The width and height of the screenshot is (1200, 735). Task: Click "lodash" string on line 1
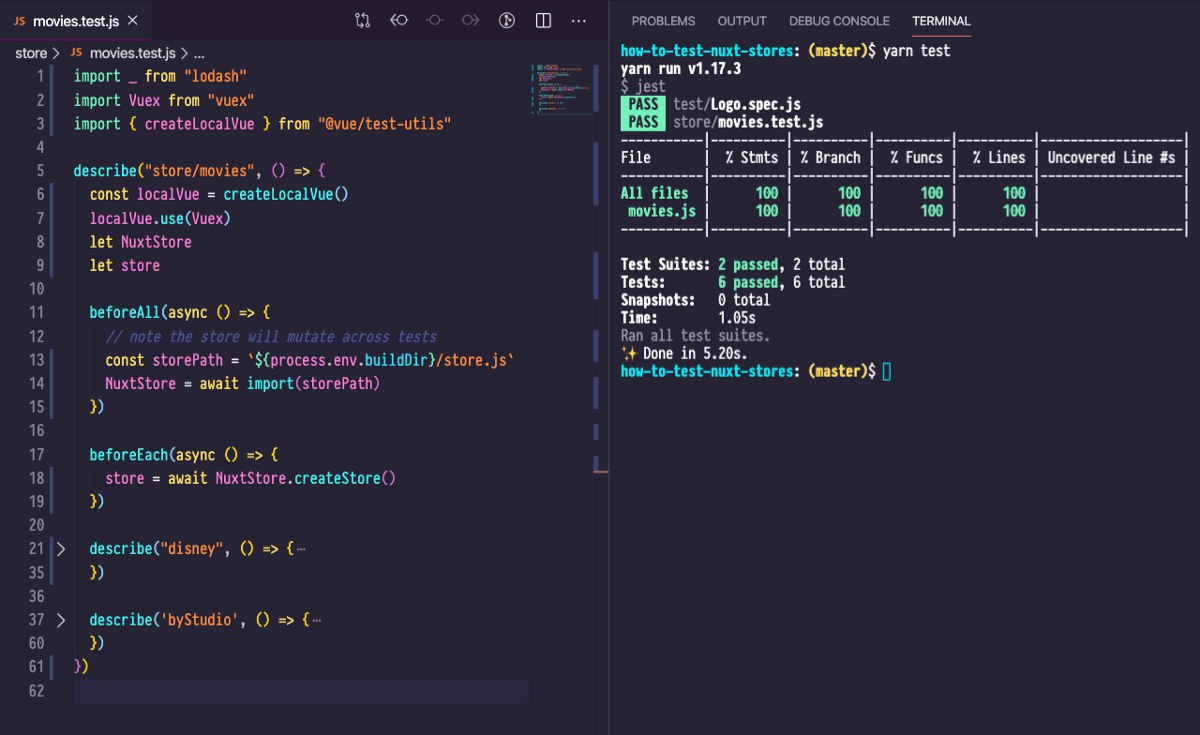[x=214, y=77]
